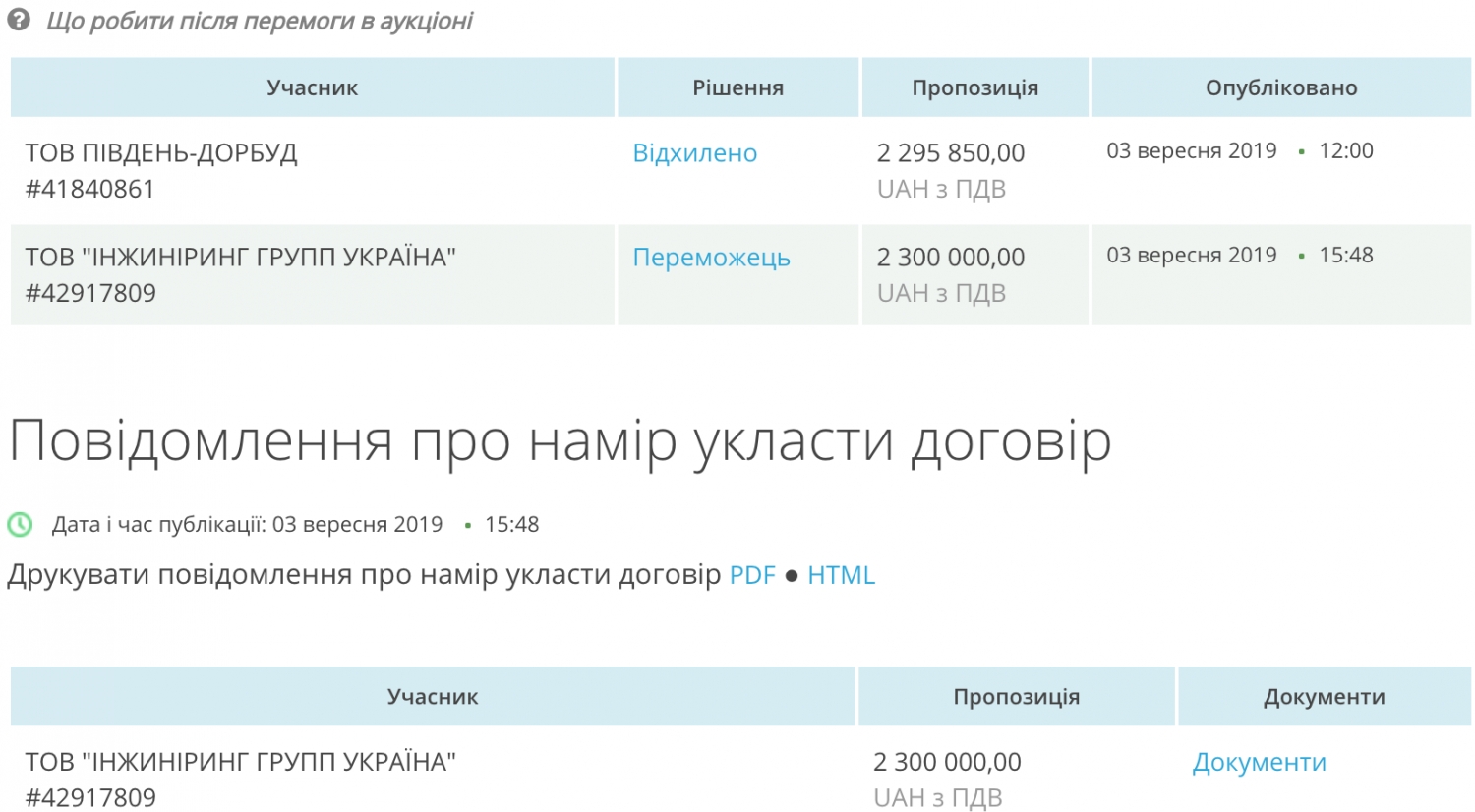Click the 2 295 850,00 proposal amount
This screenshot has height=812, width=1475.
tap(950, 153)
